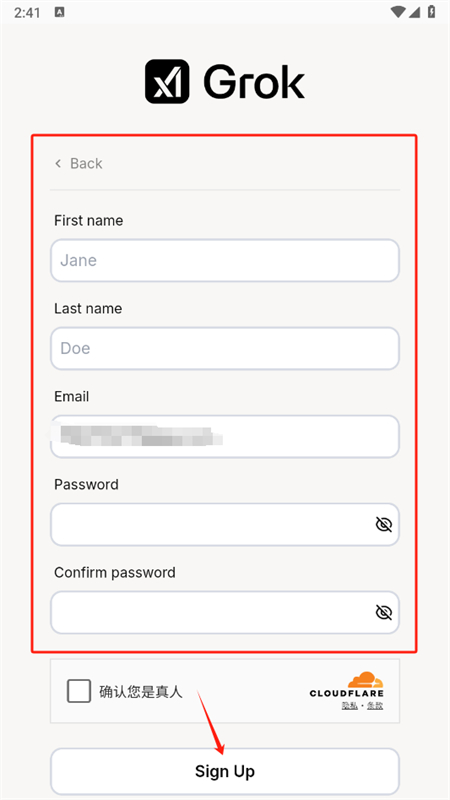Select the Confirm password field
The height and width of the screenshot is (800, 450).
224,612
